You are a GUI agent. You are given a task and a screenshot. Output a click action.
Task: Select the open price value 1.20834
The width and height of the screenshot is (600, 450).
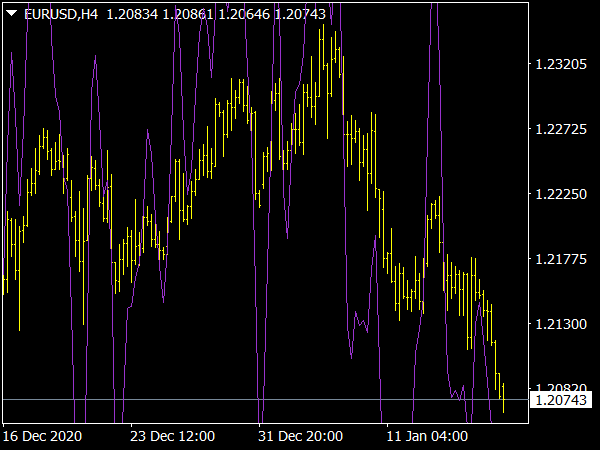tap(132, 15)
